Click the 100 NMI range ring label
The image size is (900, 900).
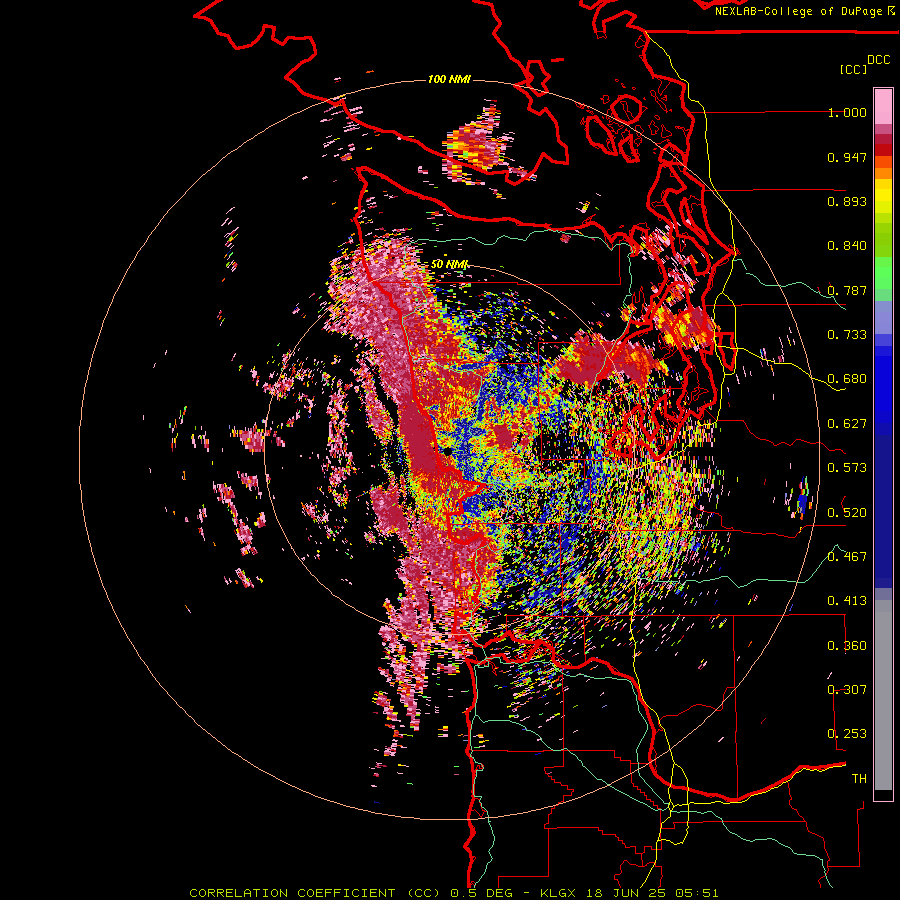(449, 79)
